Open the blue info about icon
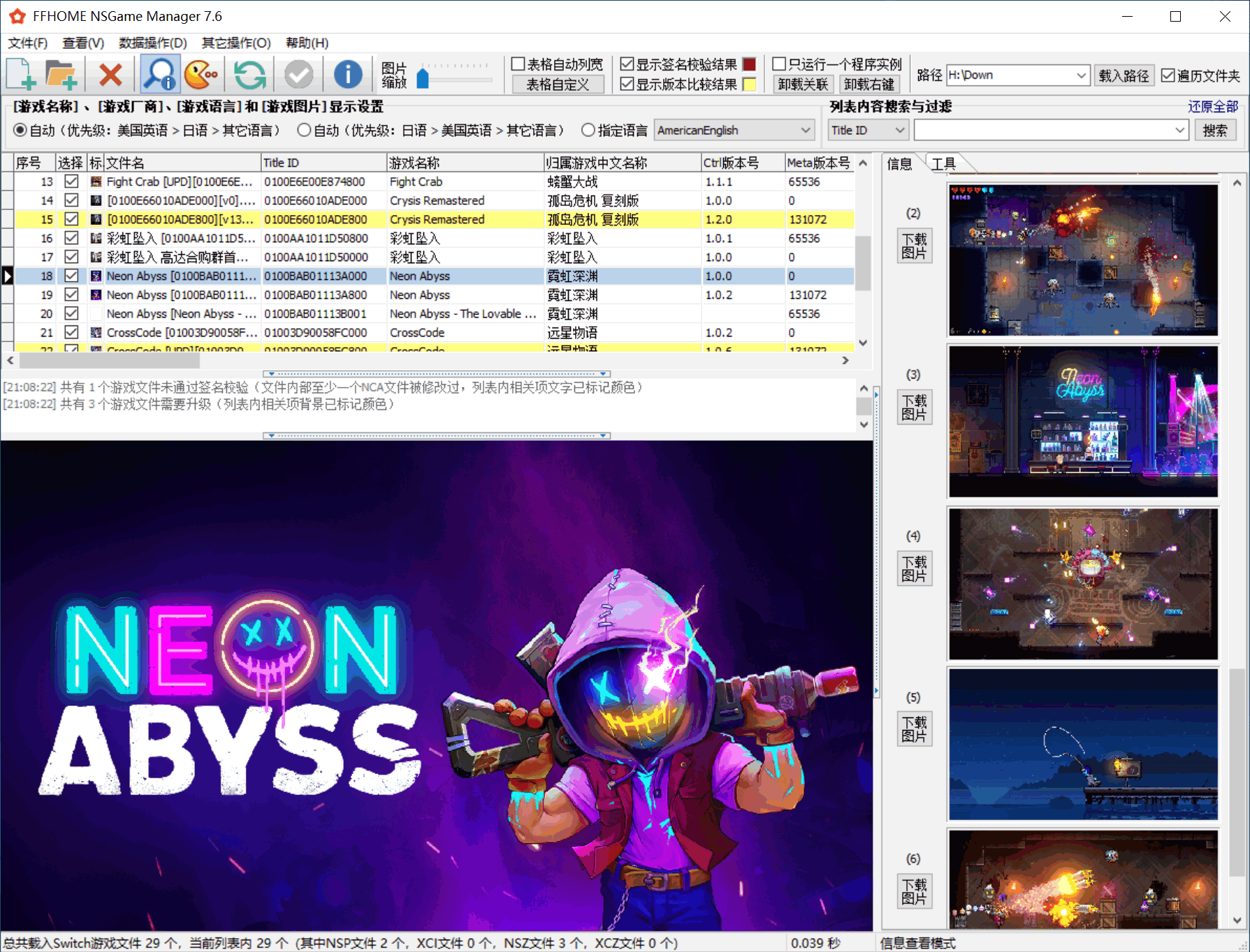This screenshot has width=1250, height=952. (x=347, y=74)
